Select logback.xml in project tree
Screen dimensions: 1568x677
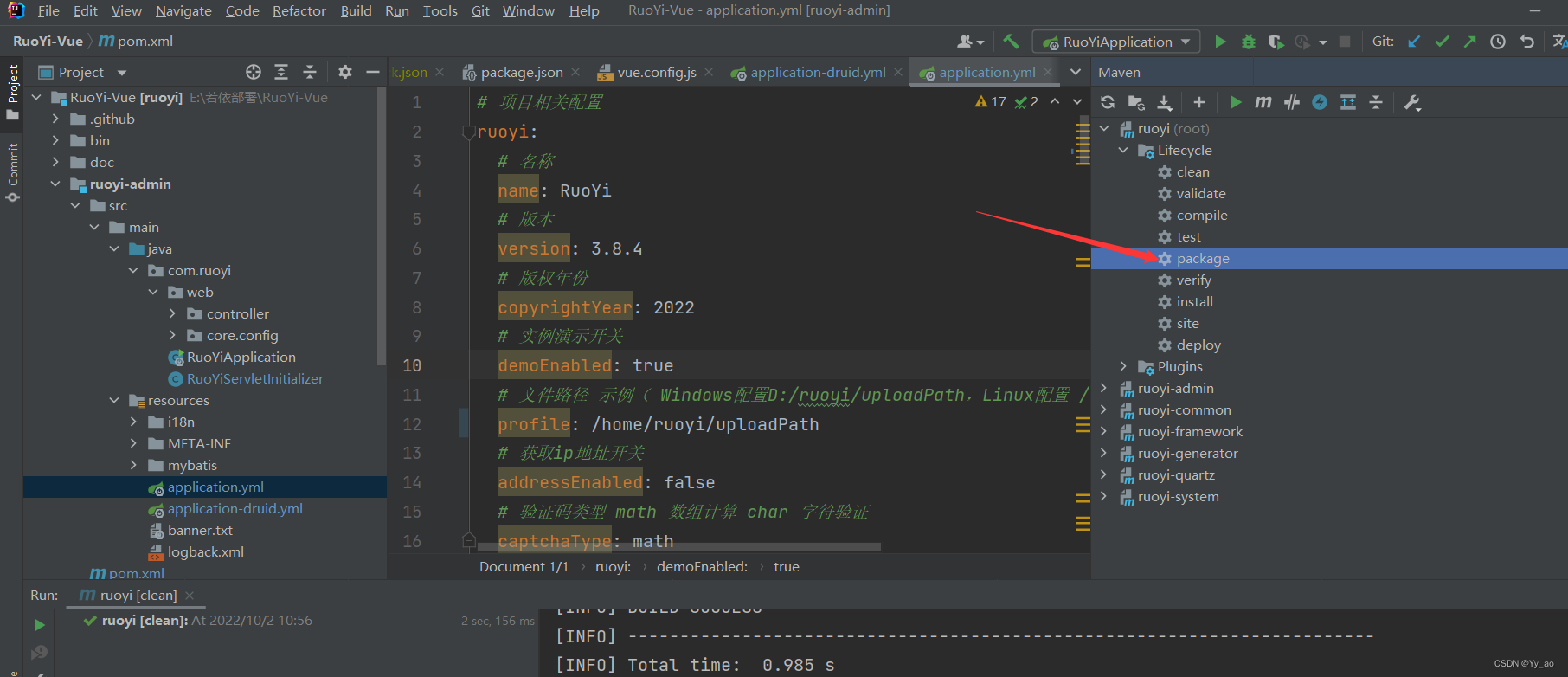coord(205,551)
